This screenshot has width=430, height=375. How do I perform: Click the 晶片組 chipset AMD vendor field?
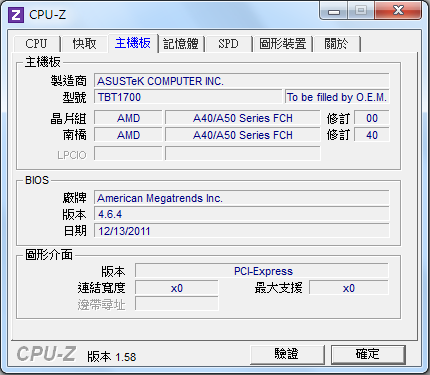click(x=128, y=118)
